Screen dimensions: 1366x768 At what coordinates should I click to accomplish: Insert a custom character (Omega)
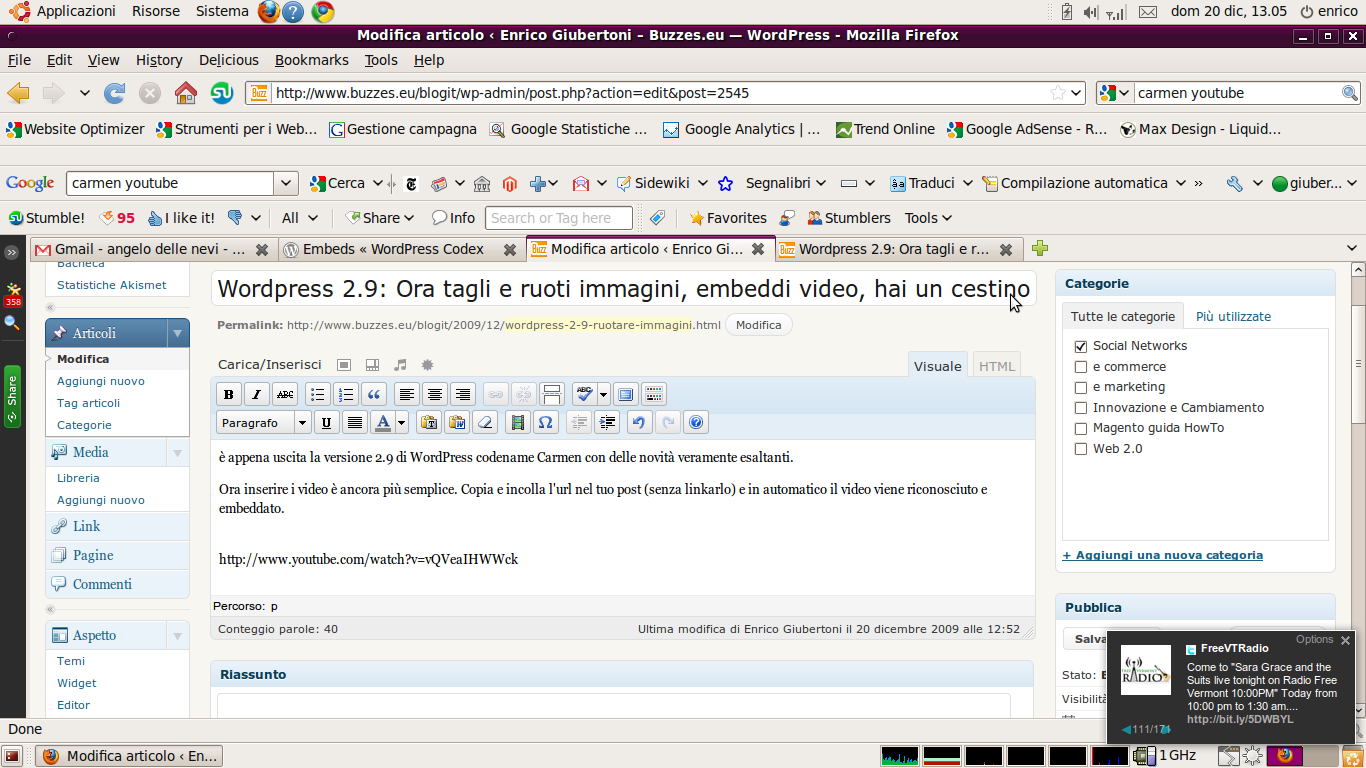(545, 423)
